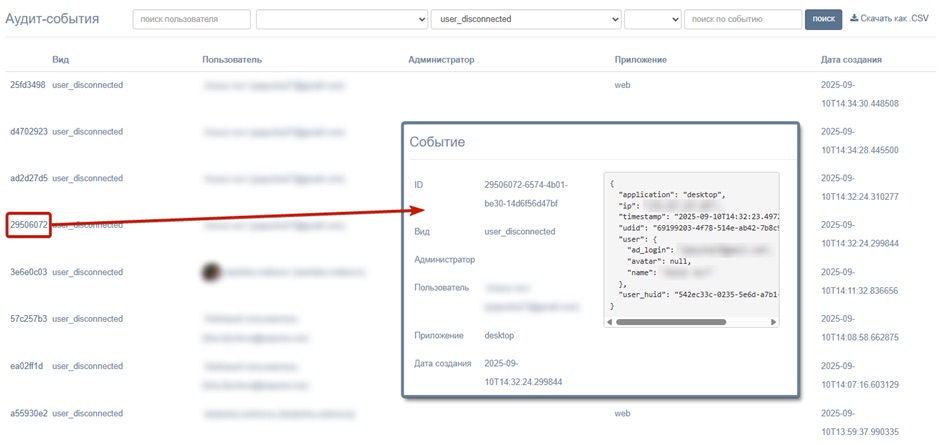941x445 pixels.
Task: Click the 'поиск по событию' search field
Action: coord(742,19)
